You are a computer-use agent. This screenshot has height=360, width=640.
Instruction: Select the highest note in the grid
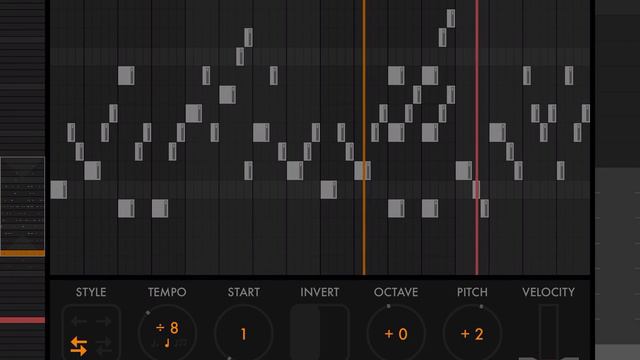point(451,18)
